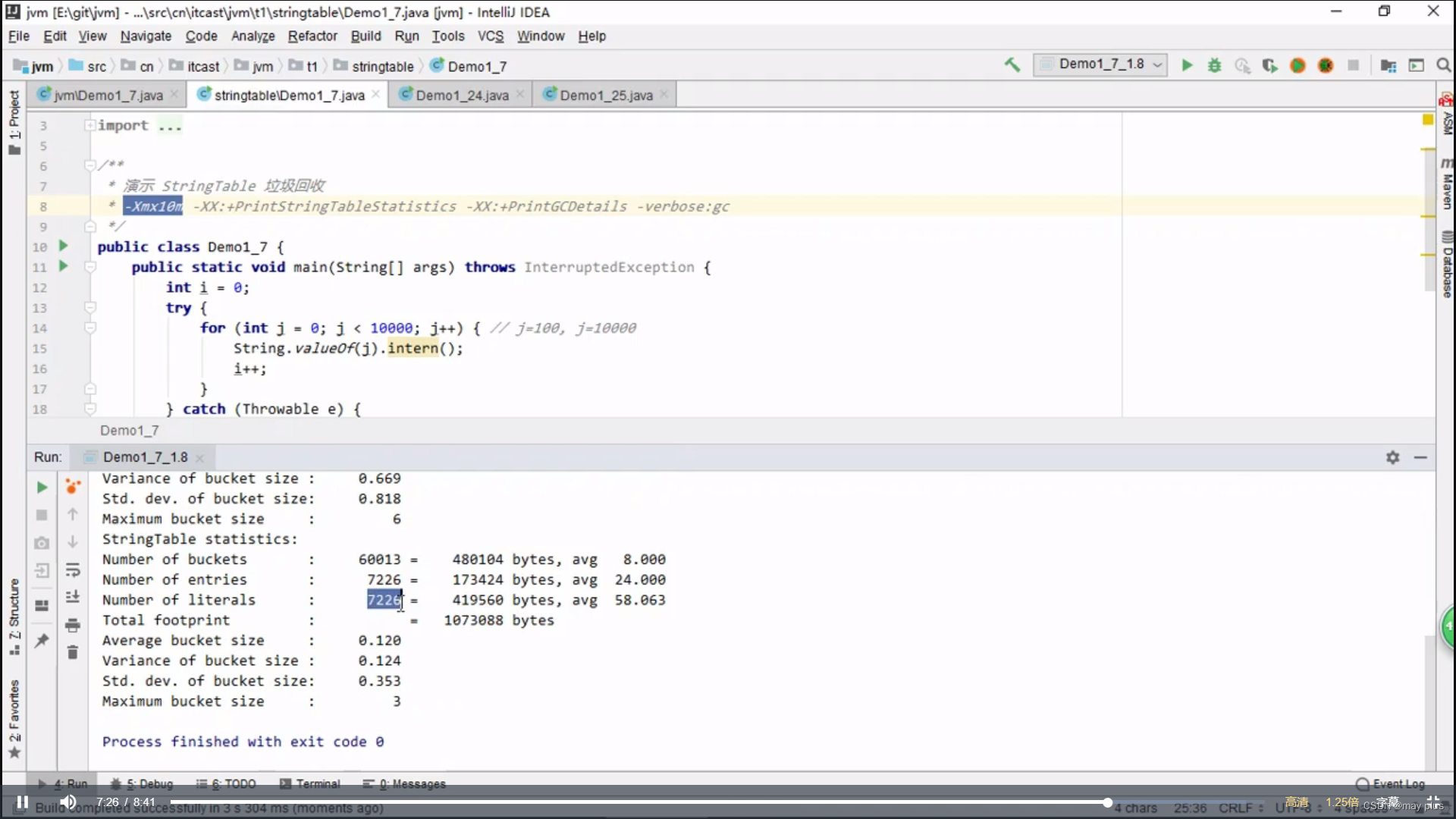Viewport: 1456px width, 819px height.
Task: Mute the video volume
Action: [68, 802]
